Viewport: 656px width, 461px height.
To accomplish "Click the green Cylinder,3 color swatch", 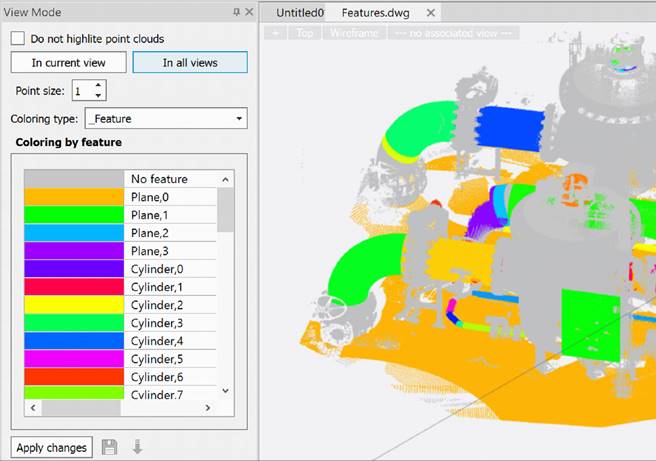I will click(74, 323).
